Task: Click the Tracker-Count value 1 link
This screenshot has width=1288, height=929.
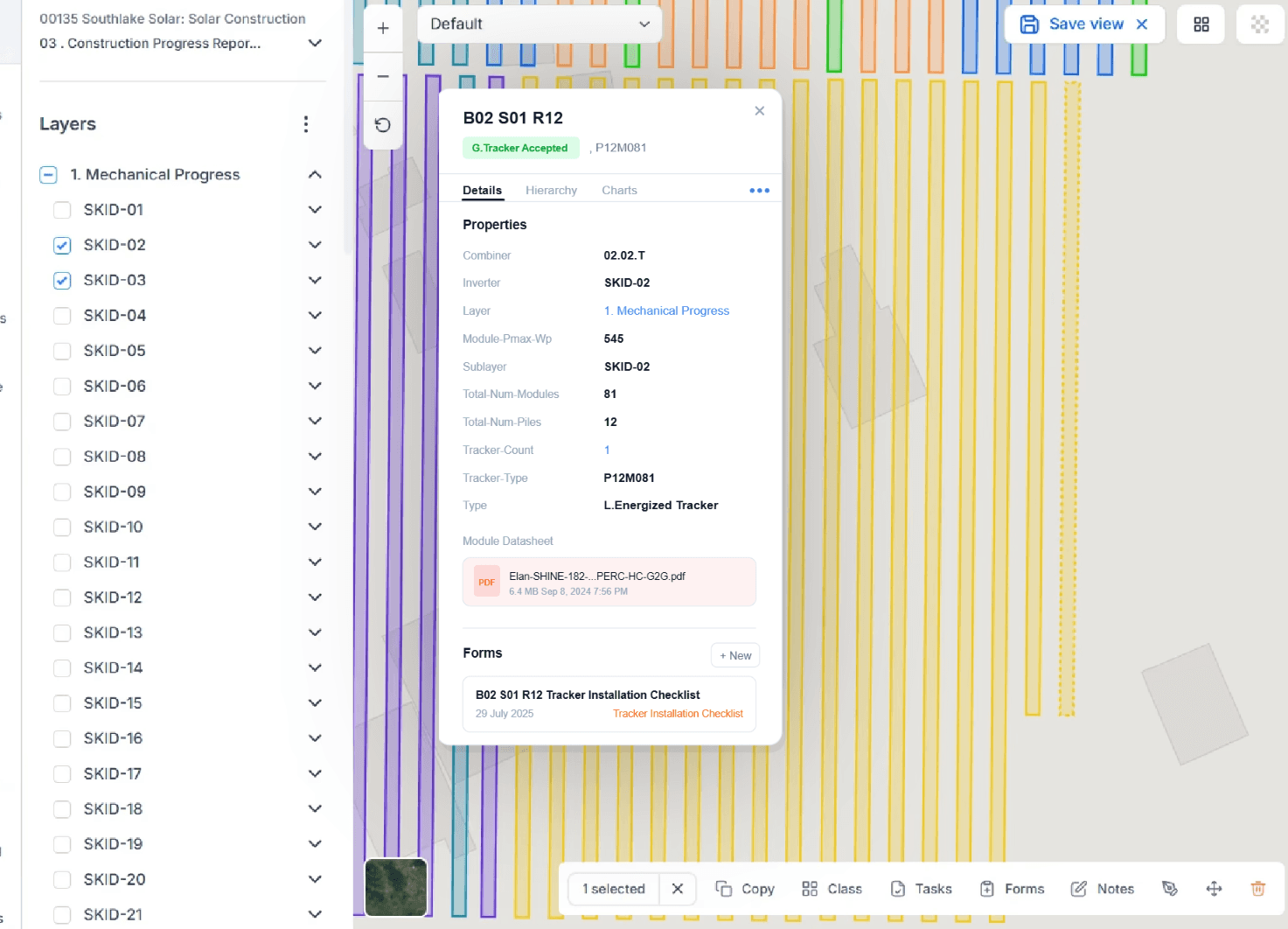Action: (x=607, y=450)
